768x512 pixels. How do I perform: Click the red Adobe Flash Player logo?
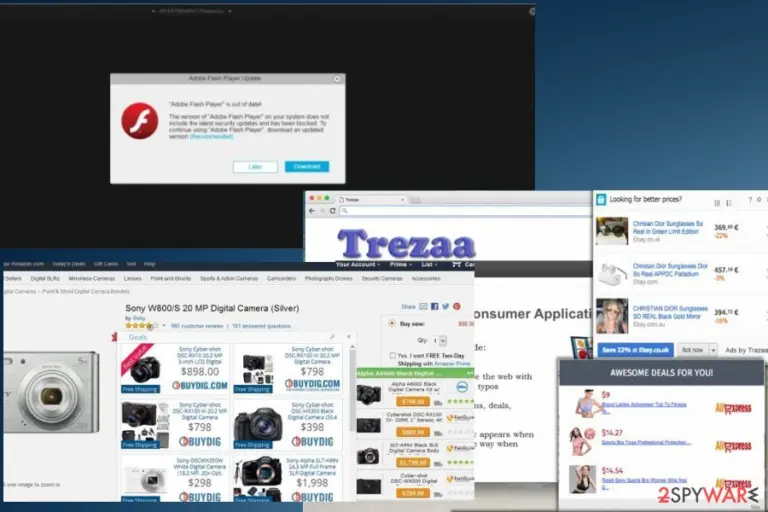[140, 121]
